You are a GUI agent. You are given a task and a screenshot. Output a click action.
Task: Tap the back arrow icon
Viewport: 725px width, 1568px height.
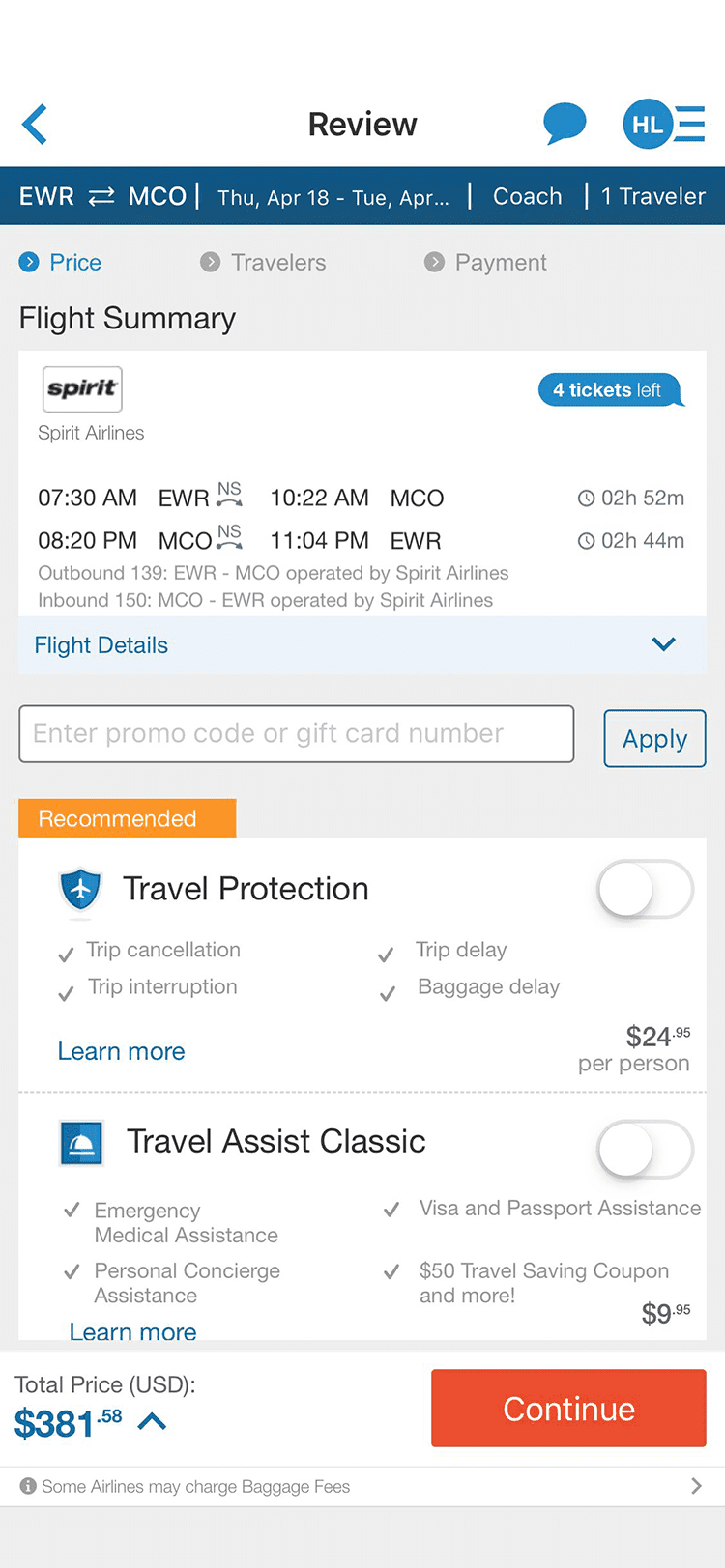pyautogui.click(x=35, y=125)
